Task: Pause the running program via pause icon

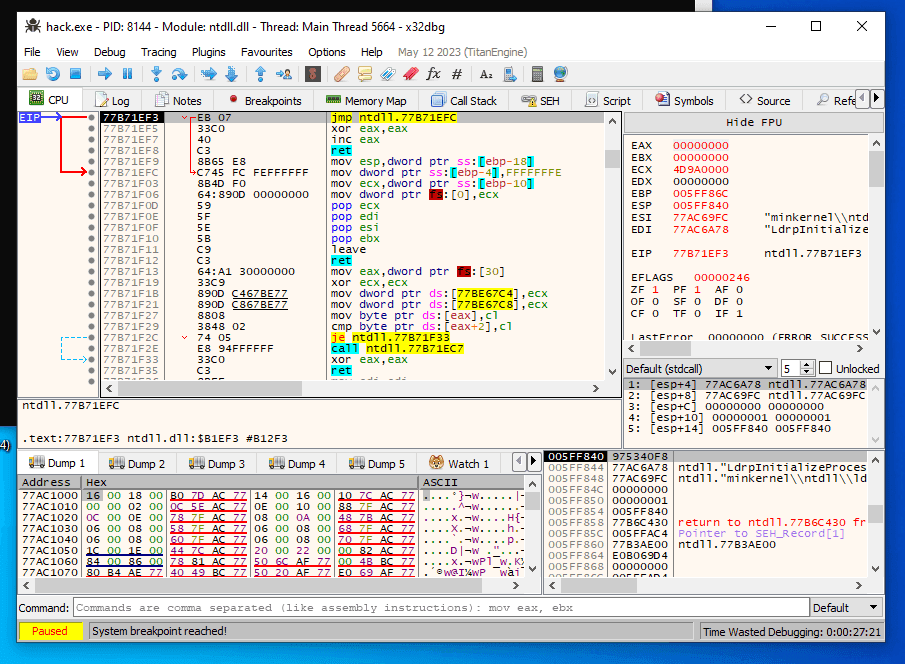Action: point(126,73)
